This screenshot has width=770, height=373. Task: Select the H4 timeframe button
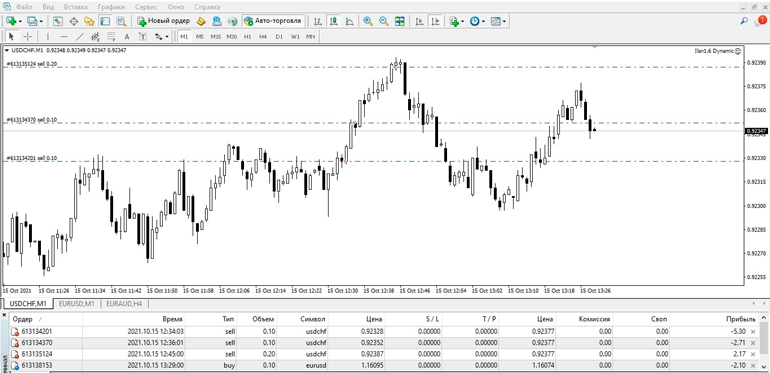click(263, 36)
